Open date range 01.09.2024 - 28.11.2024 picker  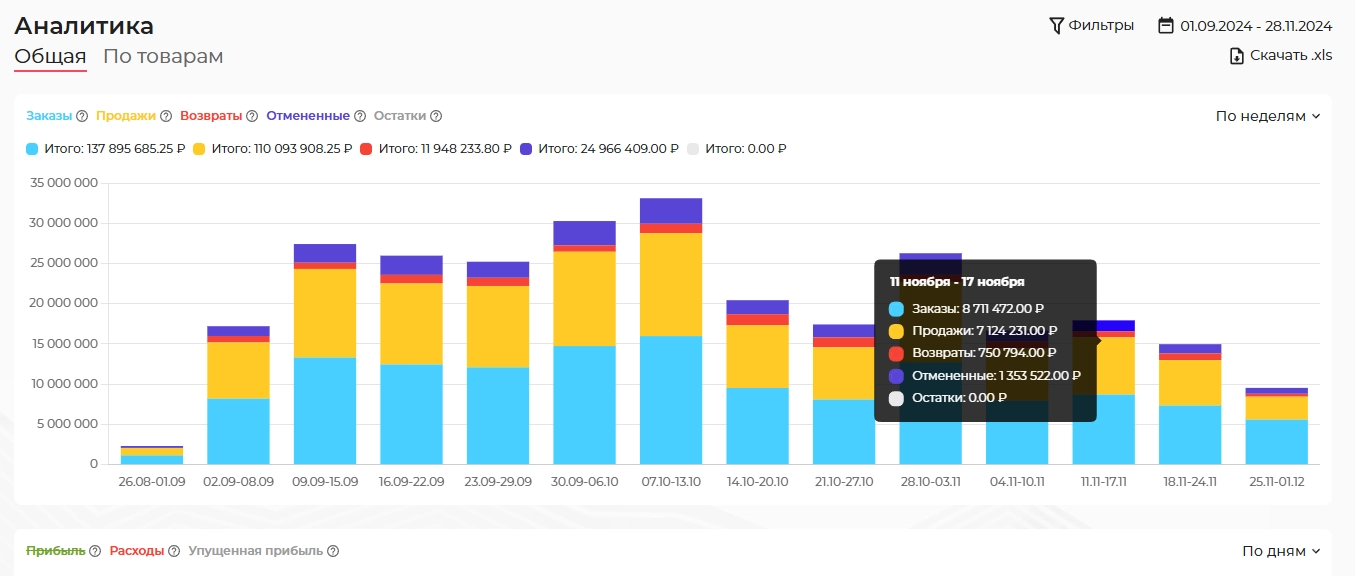tap(1255, 26)
